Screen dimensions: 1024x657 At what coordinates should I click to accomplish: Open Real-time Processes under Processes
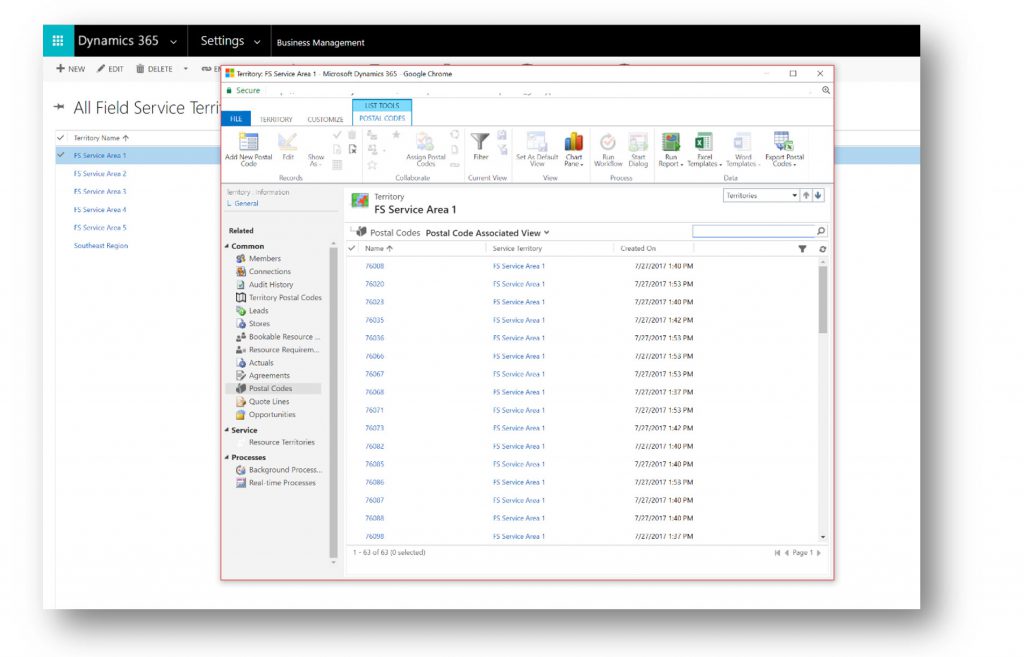[x=281, y=483]
